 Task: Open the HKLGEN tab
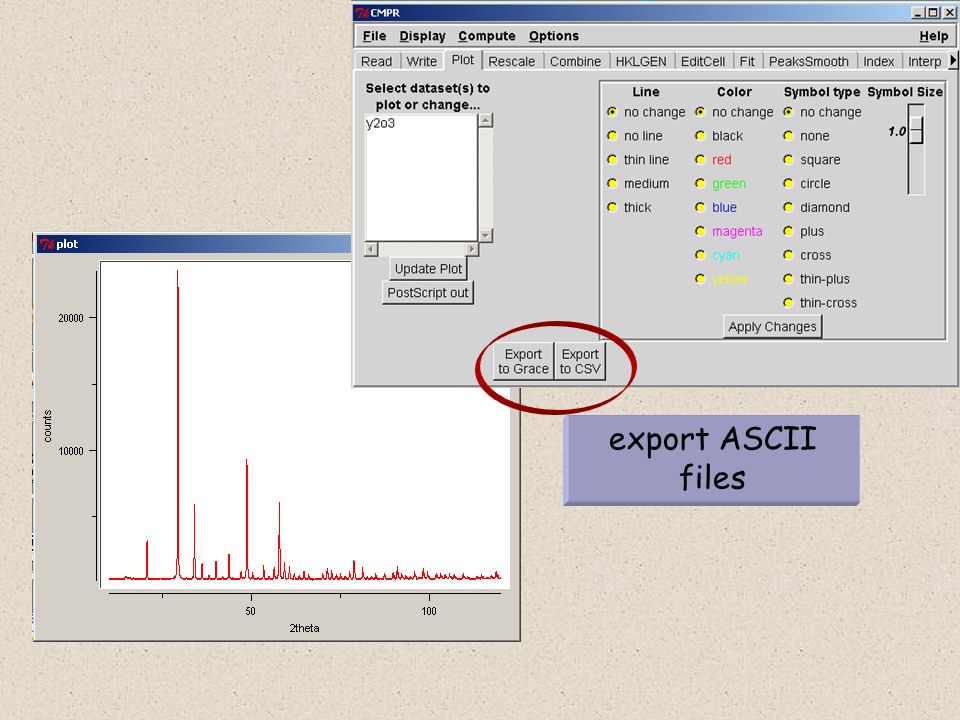641,61
